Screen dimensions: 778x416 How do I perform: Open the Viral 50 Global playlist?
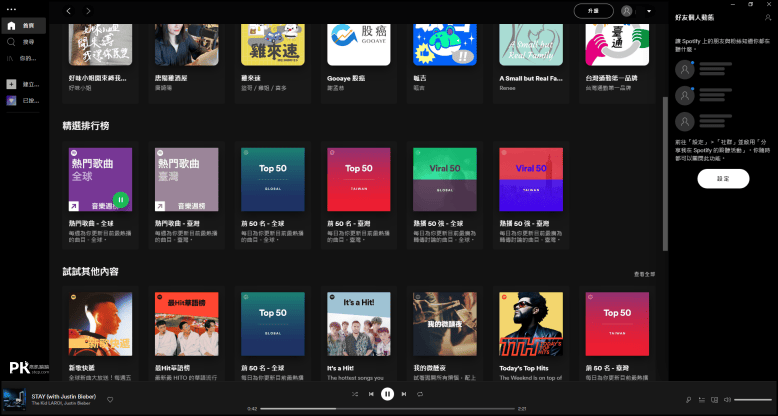[x=445, y=179]
